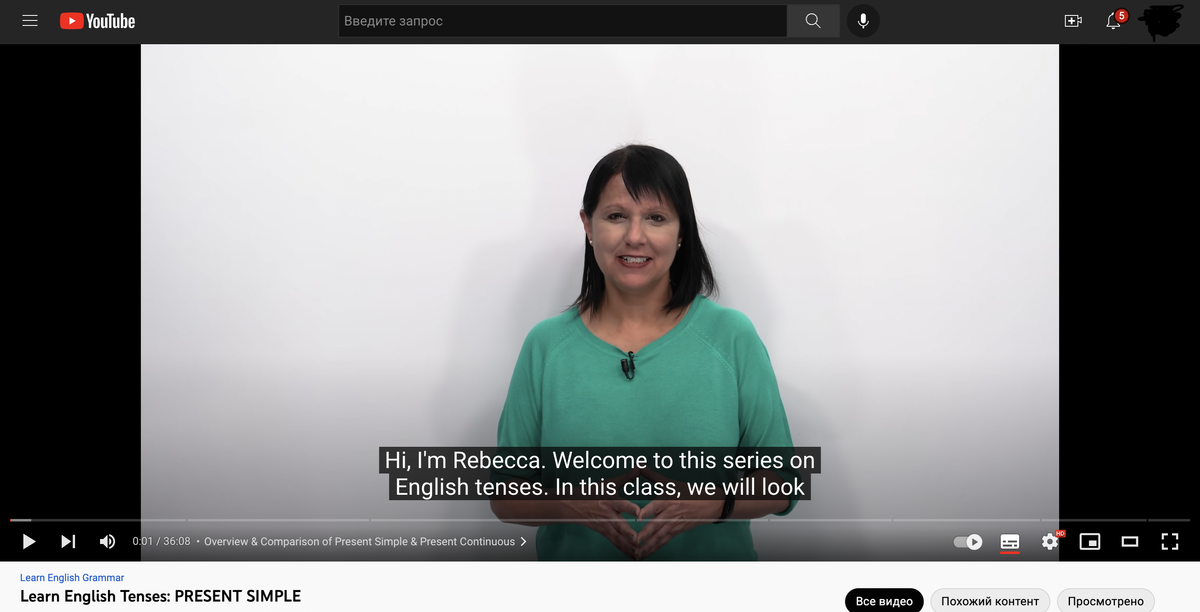The height and width of the screenshot is (612, 1200).
Task: Enter full screen mode
Action: (x=1170, y=541)
